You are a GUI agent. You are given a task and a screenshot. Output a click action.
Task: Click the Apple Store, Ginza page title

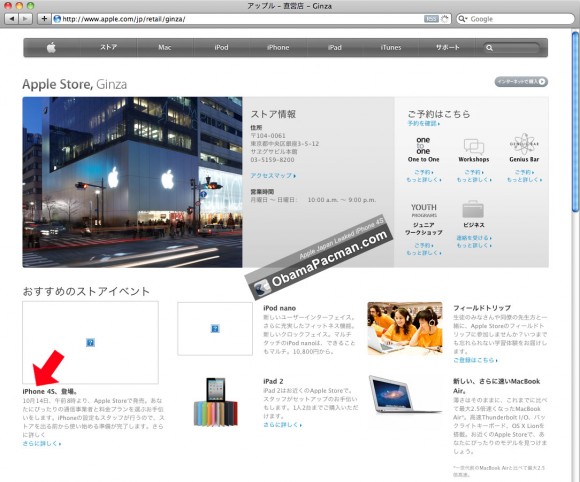74,84
